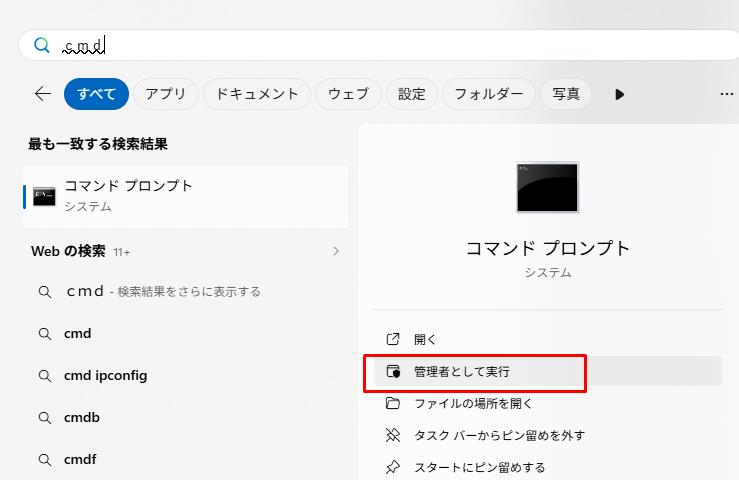Switch to the フォルダー filter tab
This screenshot has height=480, width=739.
(488, 94)
